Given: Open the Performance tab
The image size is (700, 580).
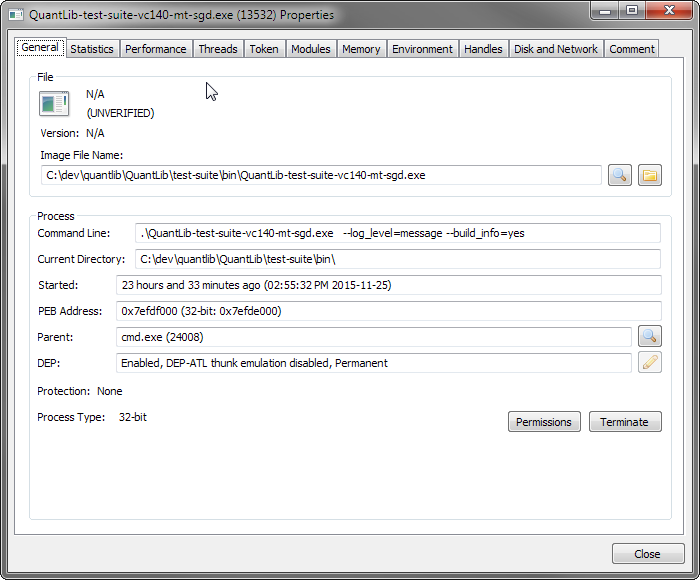Looking at the screenshot, I should click(155, 49).
